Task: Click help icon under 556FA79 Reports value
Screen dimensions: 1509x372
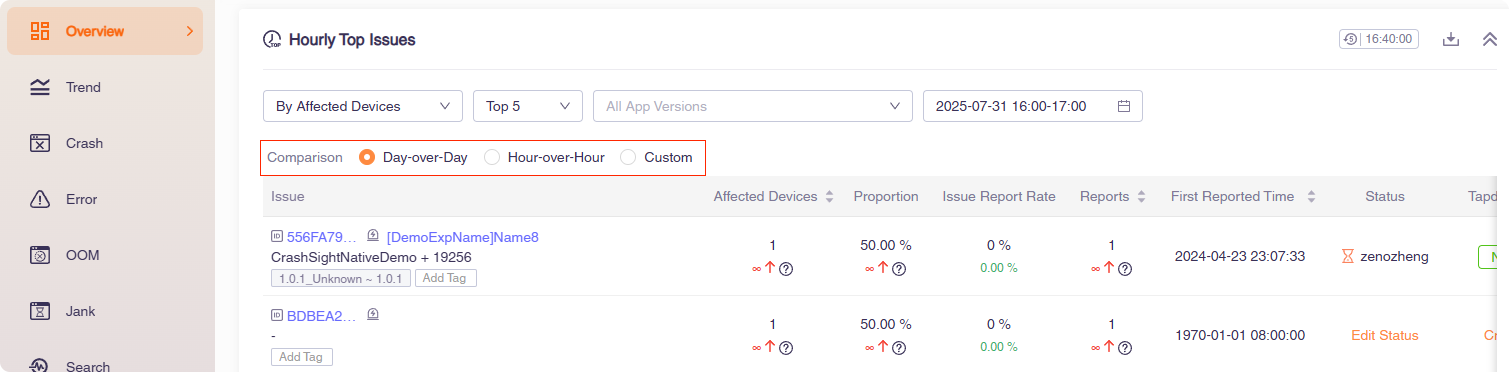Action: (1125, 268)
